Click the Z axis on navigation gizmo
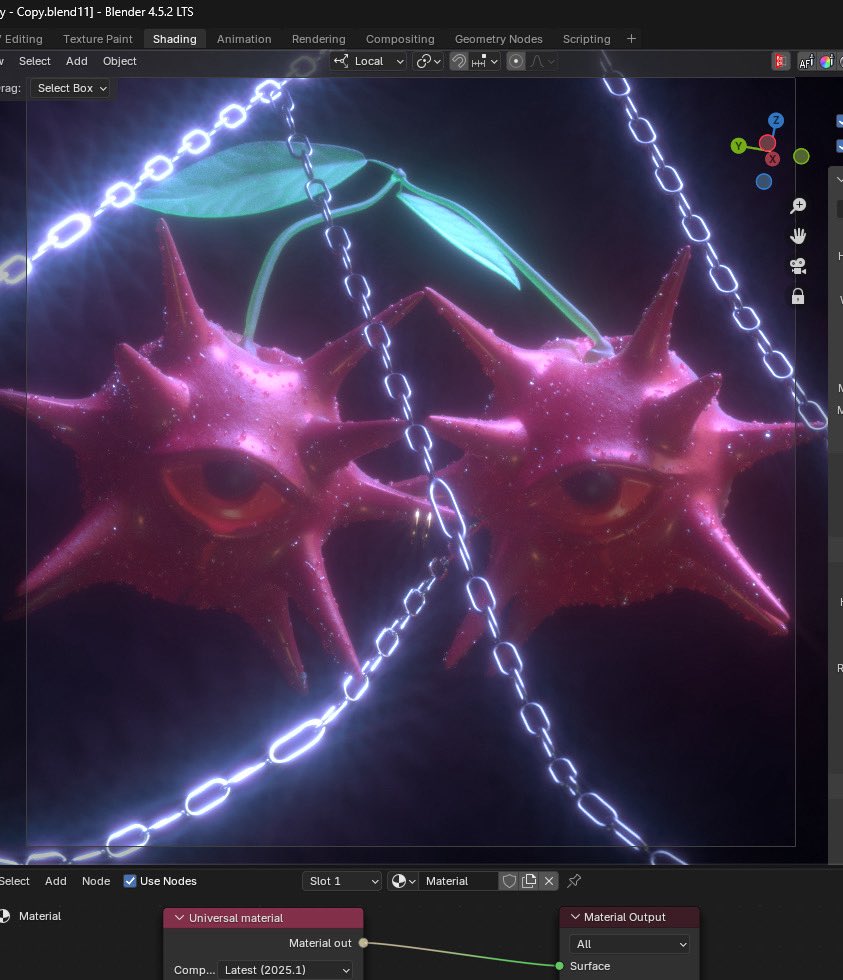This screenshot has height=980, width=843. point(776,120)
